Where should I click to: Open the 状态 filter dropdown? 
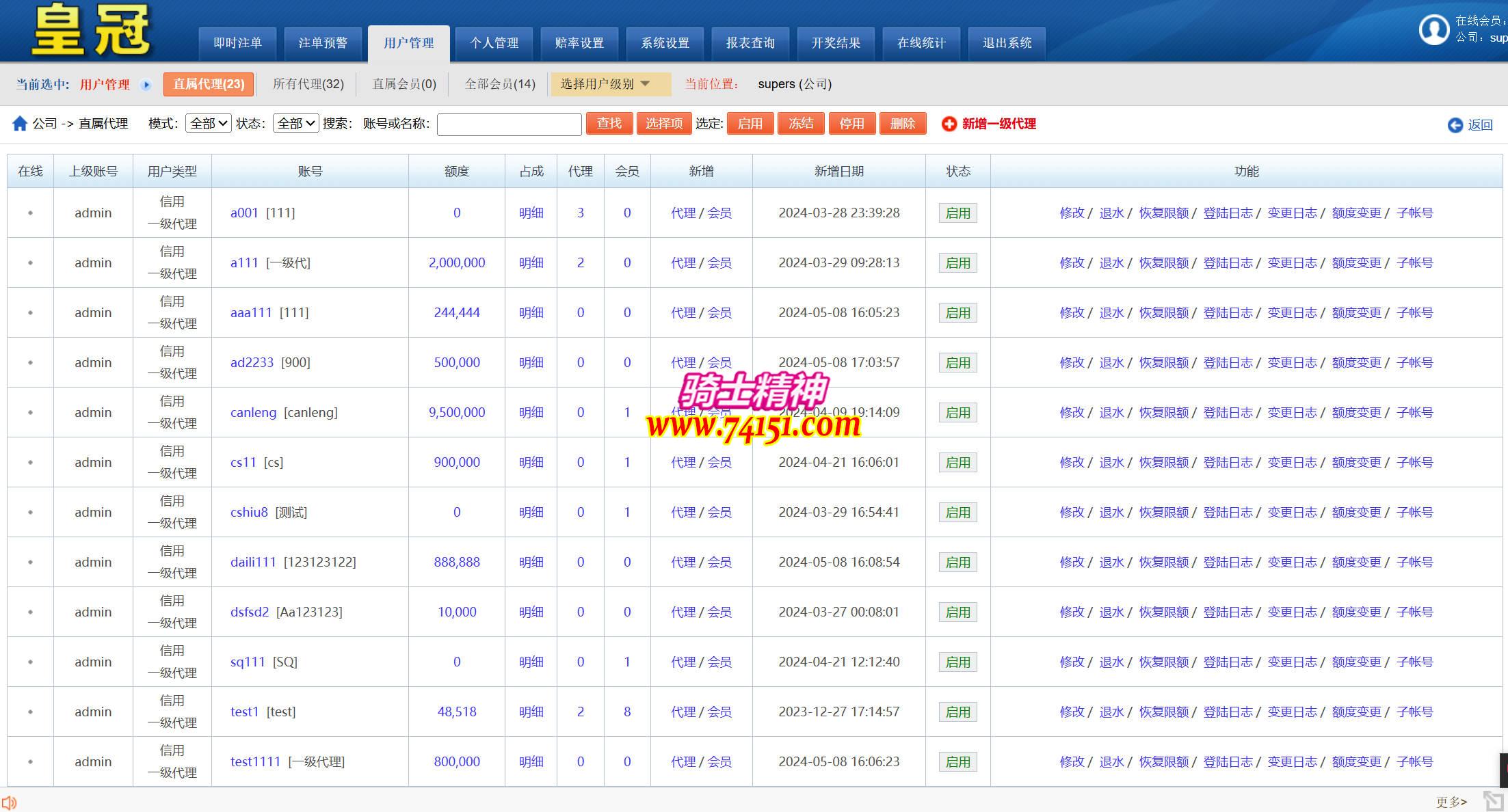point(295,124)
